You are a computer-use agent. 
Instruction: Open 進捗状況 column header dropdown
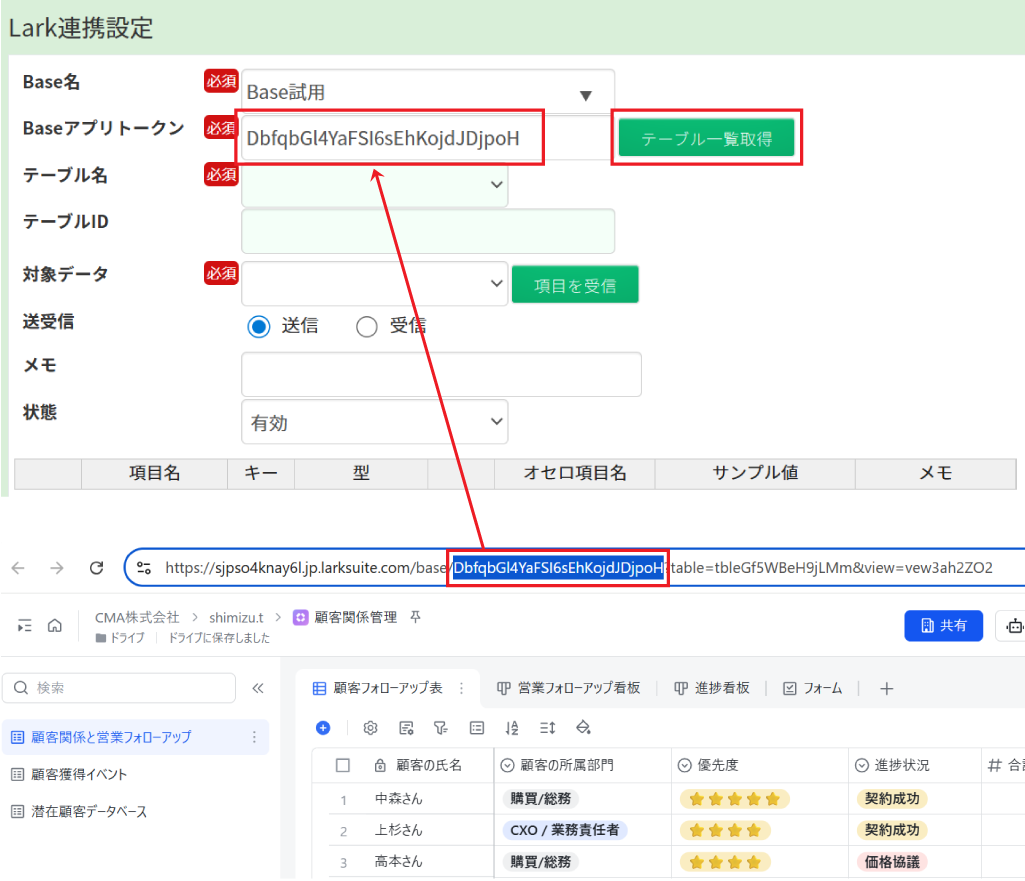click(862, 765)
